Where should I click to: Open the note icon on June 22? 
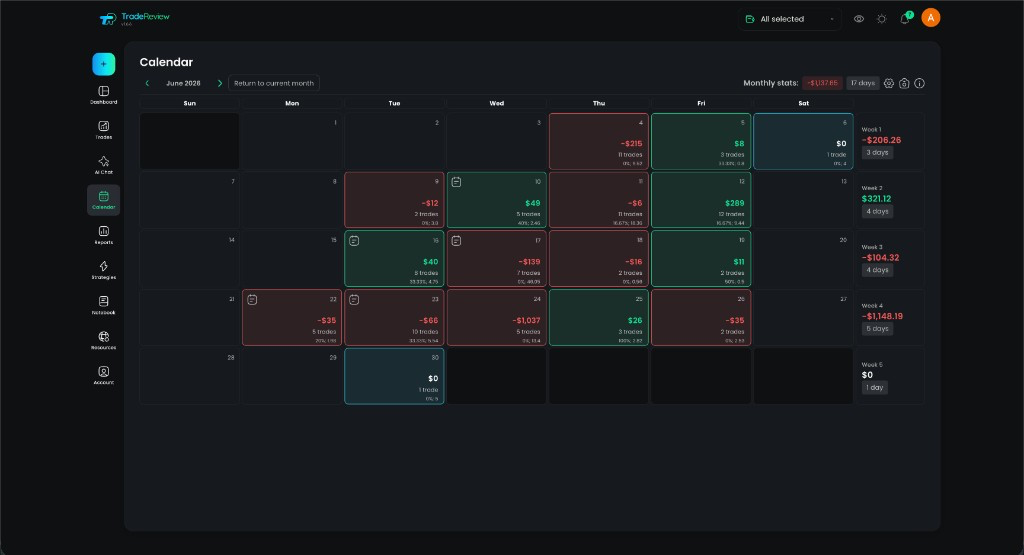(x=252, y=300)
